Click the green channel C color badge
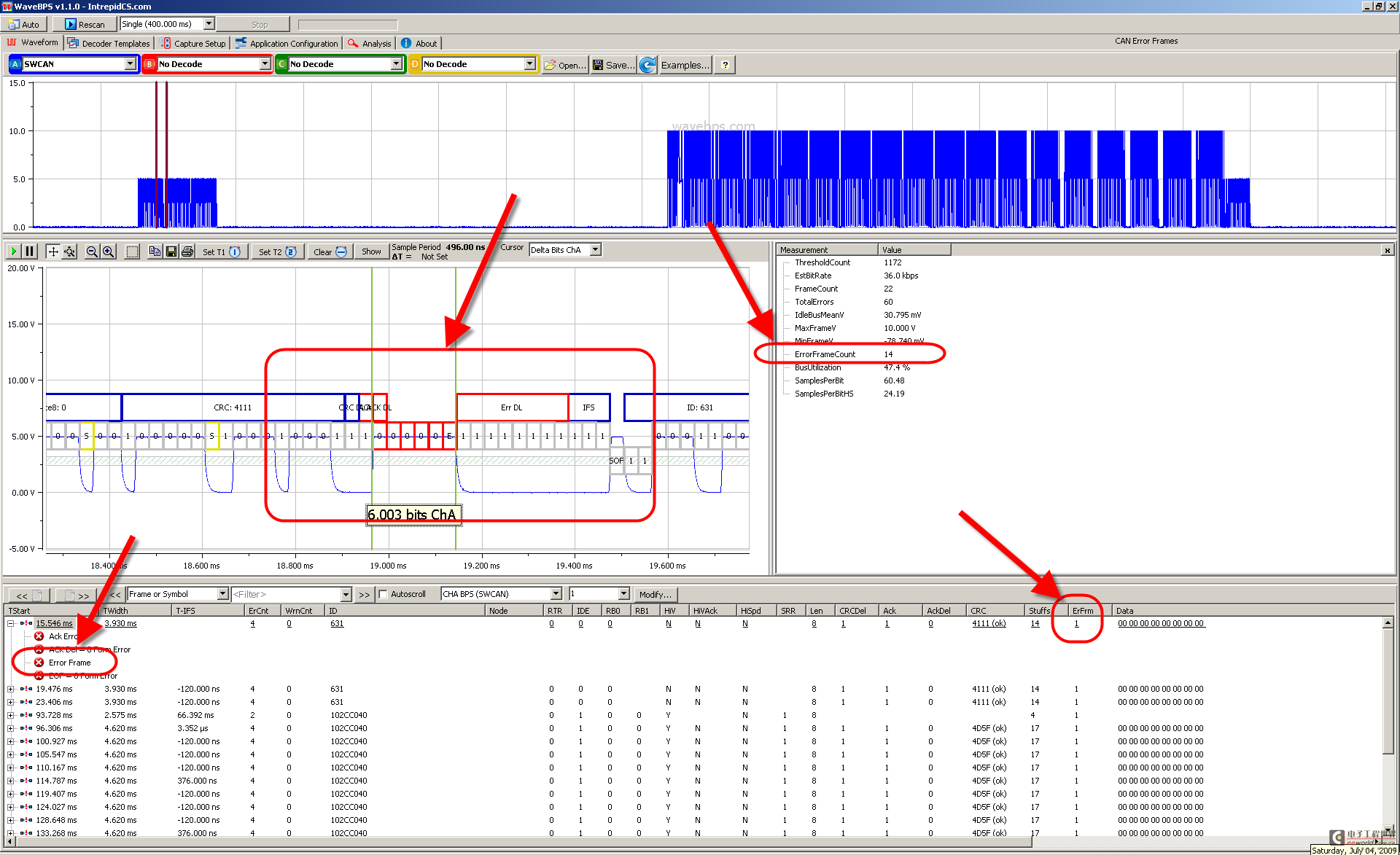Viewport: 1400px width, 855px height. pos(281,64)
